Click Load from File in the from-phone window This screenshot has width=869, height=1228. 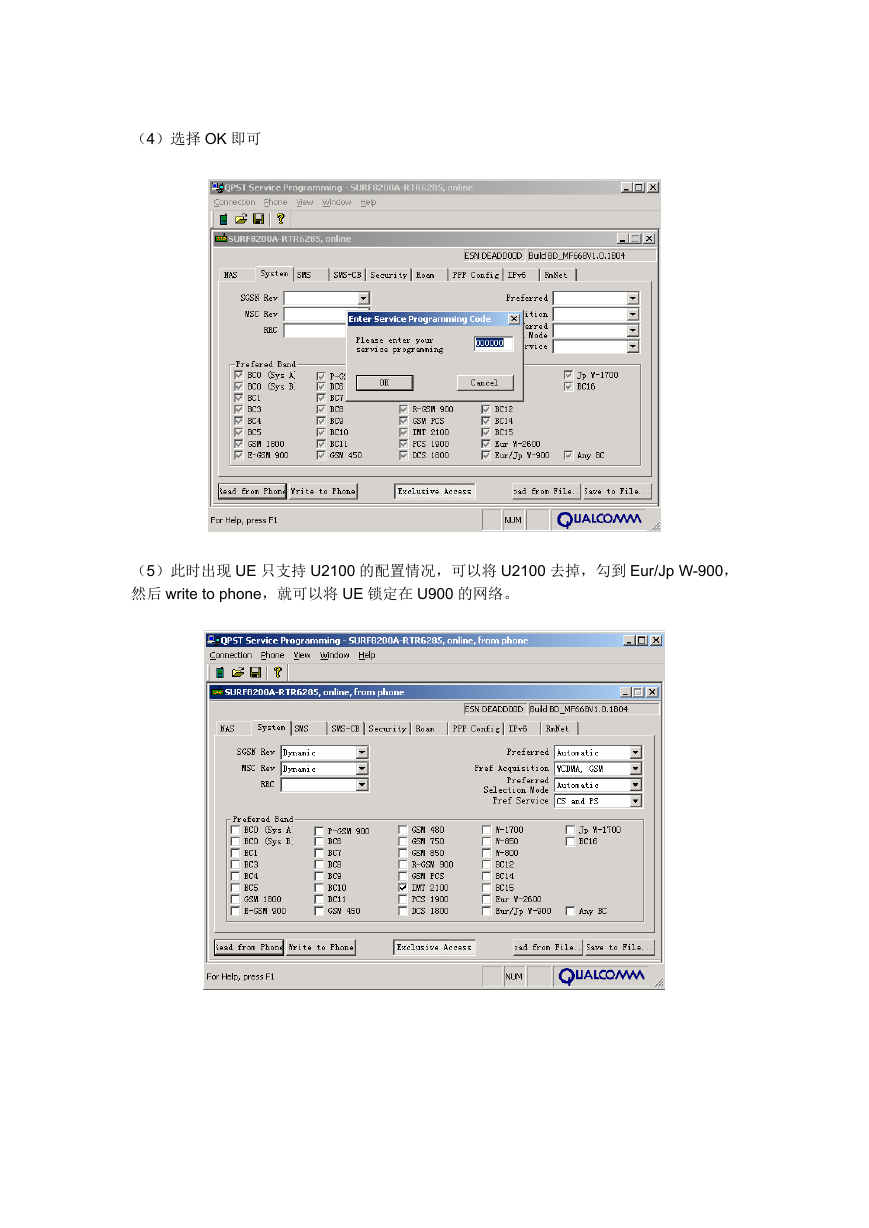[x=546, y=947]
